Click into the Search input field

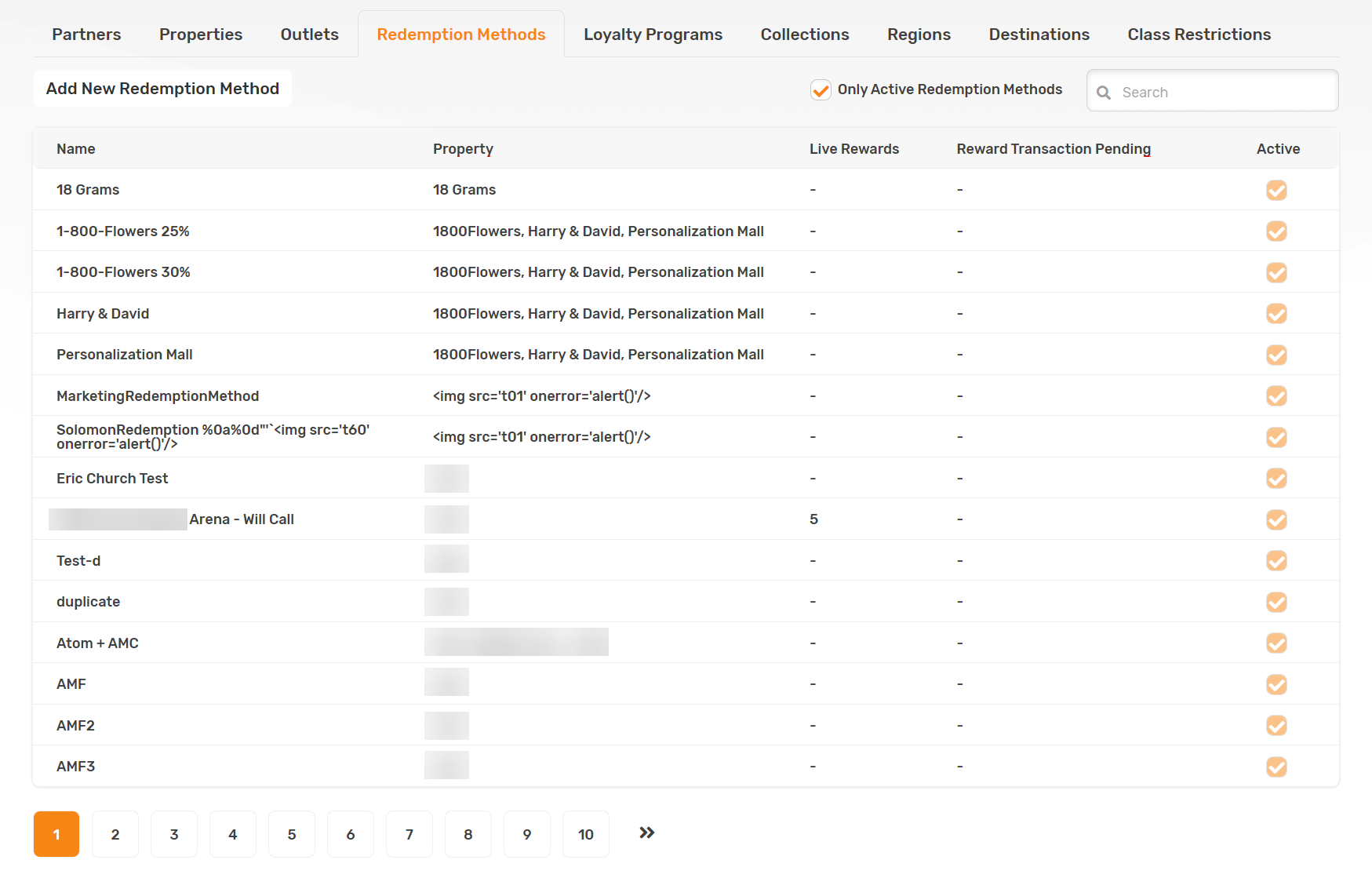click(1213, 91)
